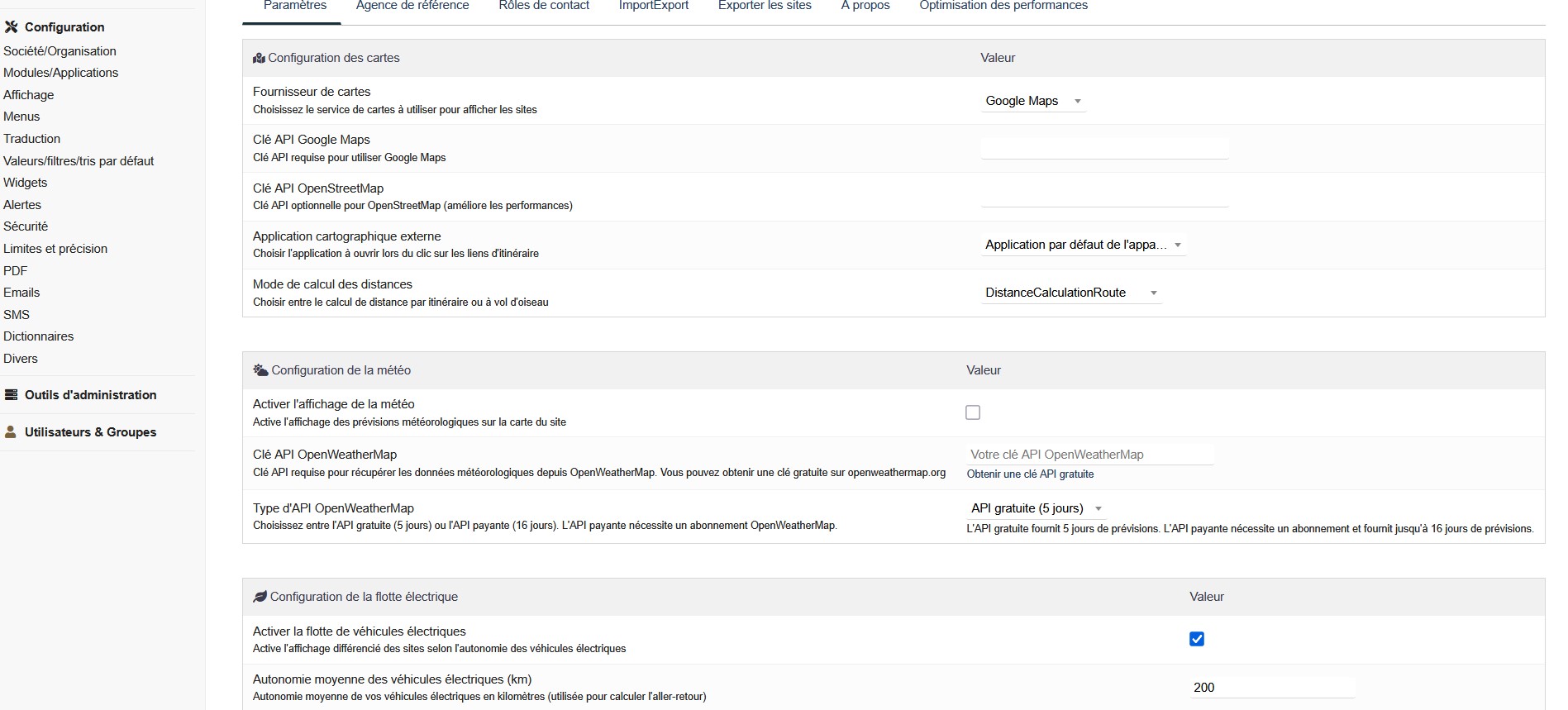Click the Autonomie moyenne field showing 200
The height and width of the screenshot is (710, 1568).
point(1272,688)
